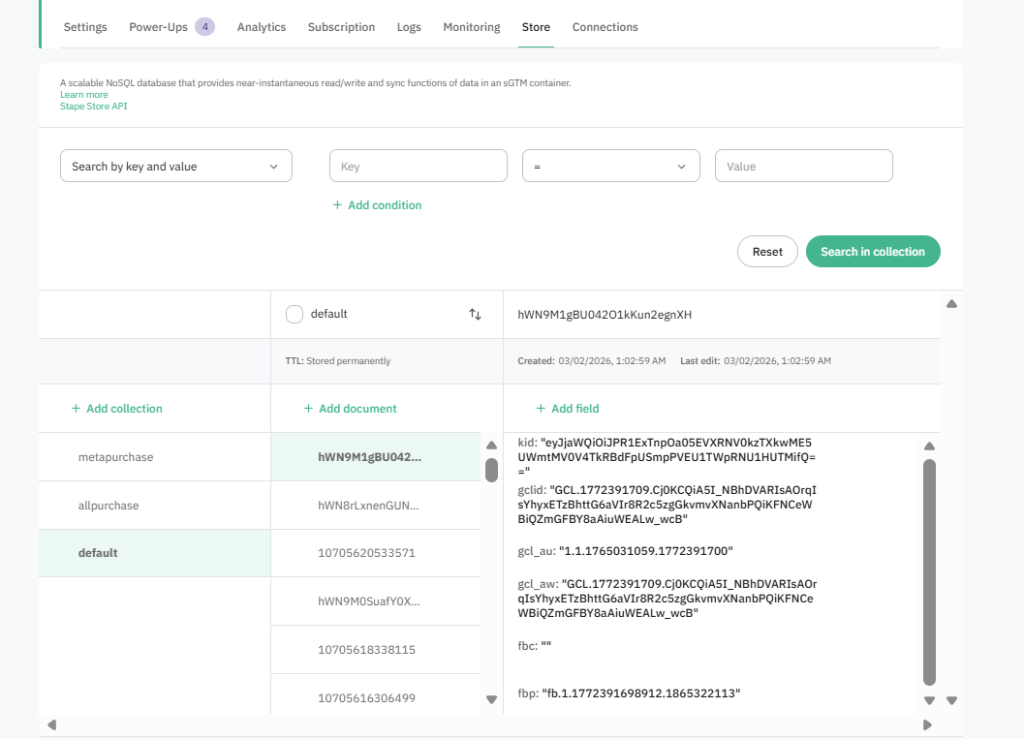Viewport: 1024px width, 739px height.
Task: Switch to the Connections tab
Action: pos(604,27)
